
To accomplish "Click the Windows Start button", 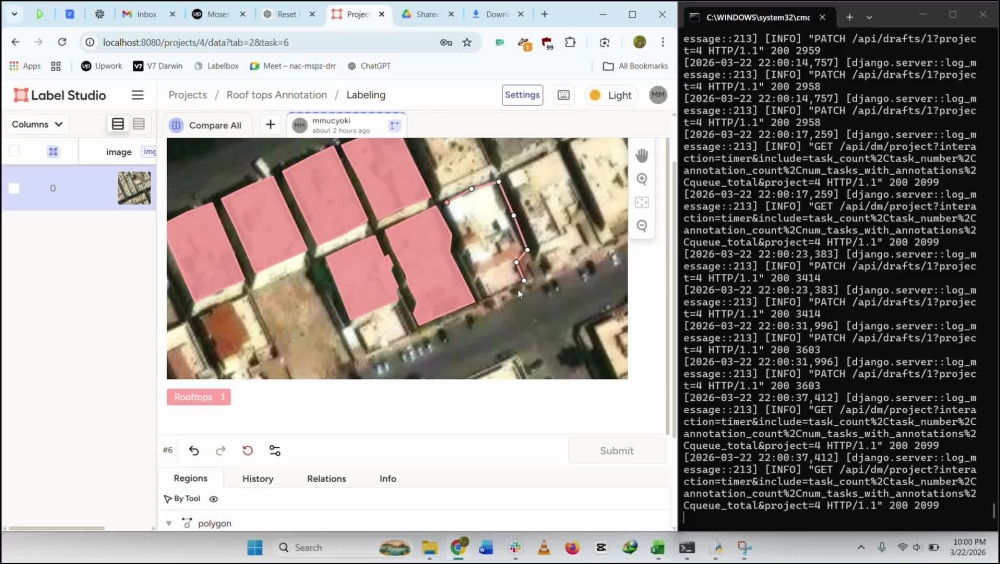I will point(254,547).
